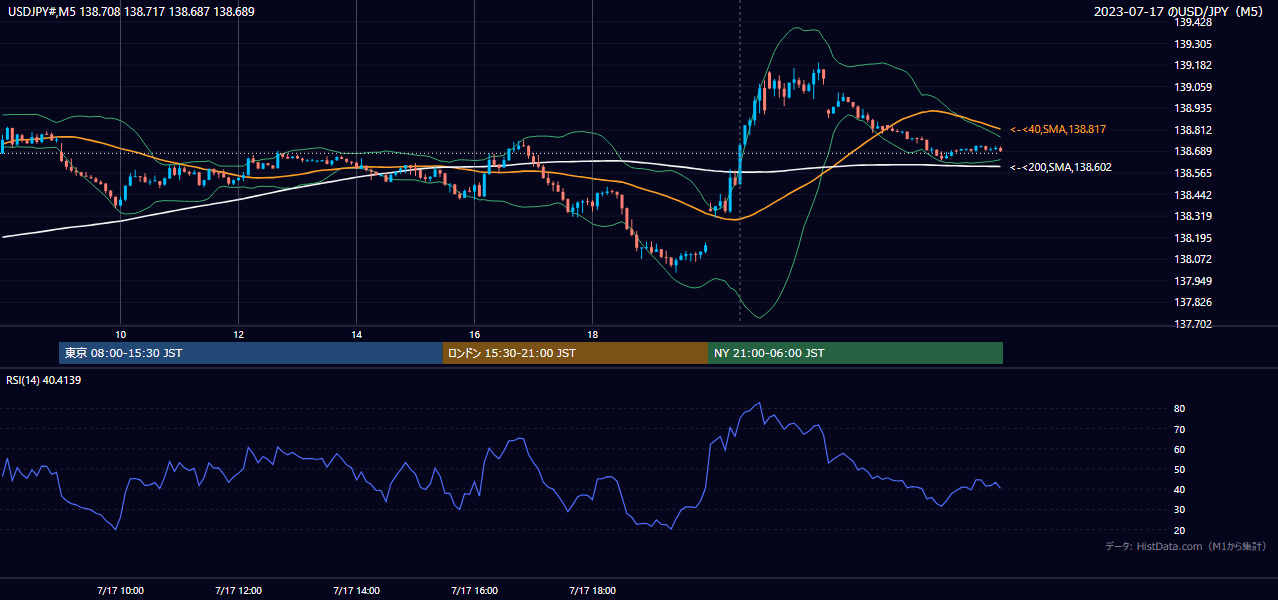
Task: Click the hour 14 time axis marker
Action: click(x=356, y=334)
